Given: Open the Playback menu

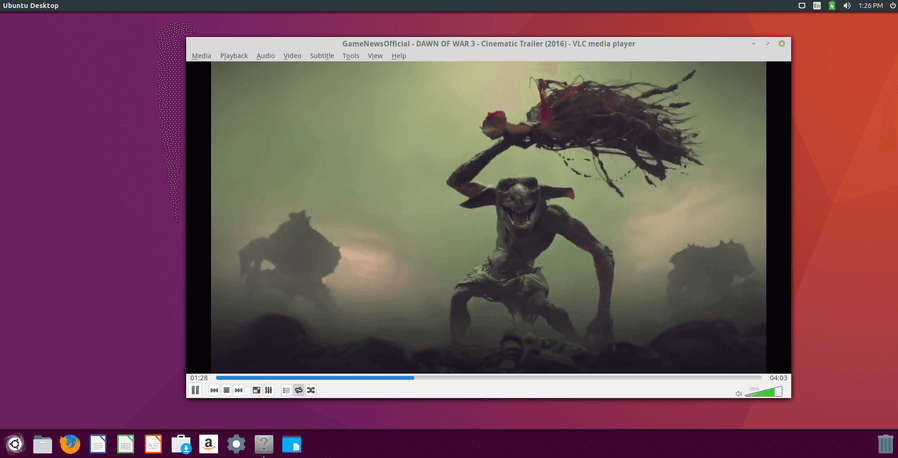Looking at the screenshot, I should coord(234,56).
